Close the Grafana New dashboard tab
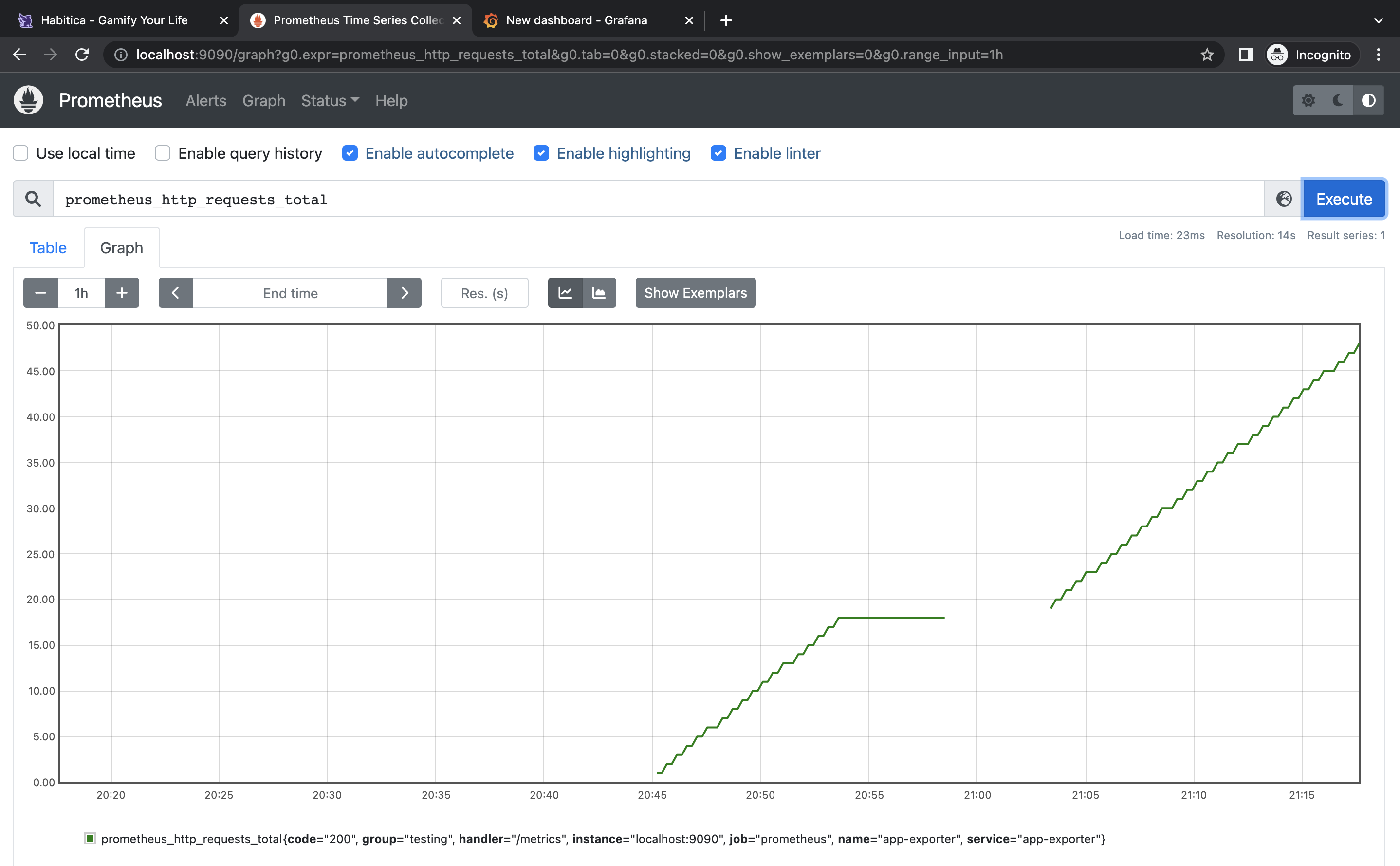The height and width of the screenshot is (866, 1400). pyautogui.click(x=689, y=20)
